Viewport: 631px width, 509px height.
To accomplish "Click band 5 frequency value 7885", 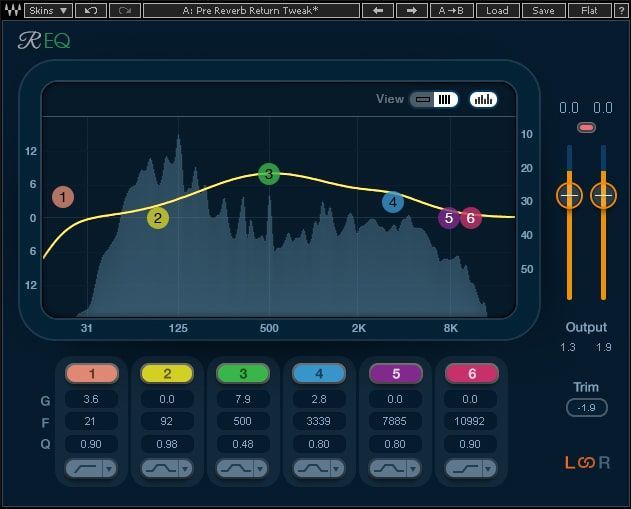I will coord(395,421).
